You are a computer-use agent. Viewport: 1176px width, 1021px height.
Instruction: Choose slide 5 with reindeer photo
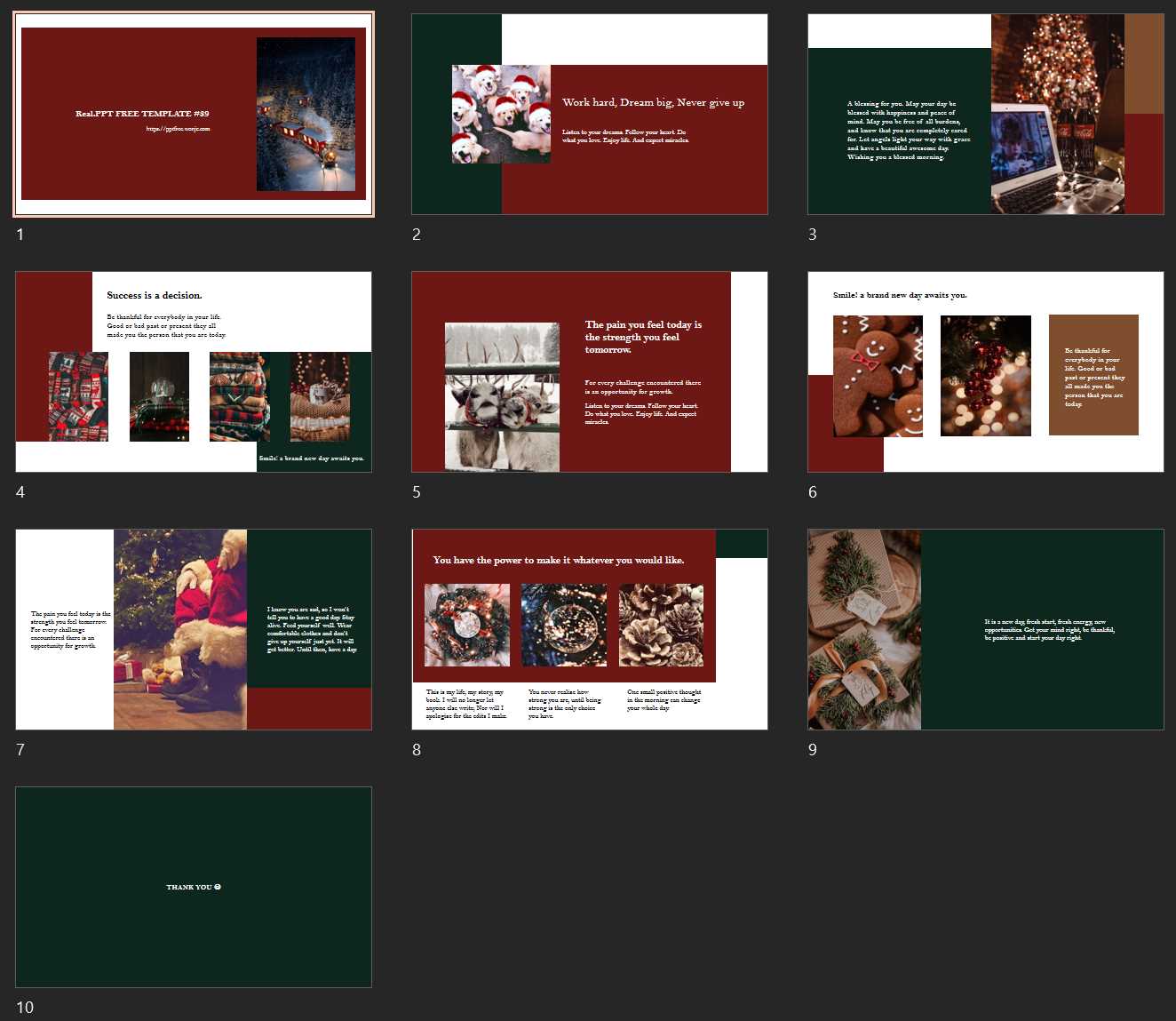pos(590,371)
